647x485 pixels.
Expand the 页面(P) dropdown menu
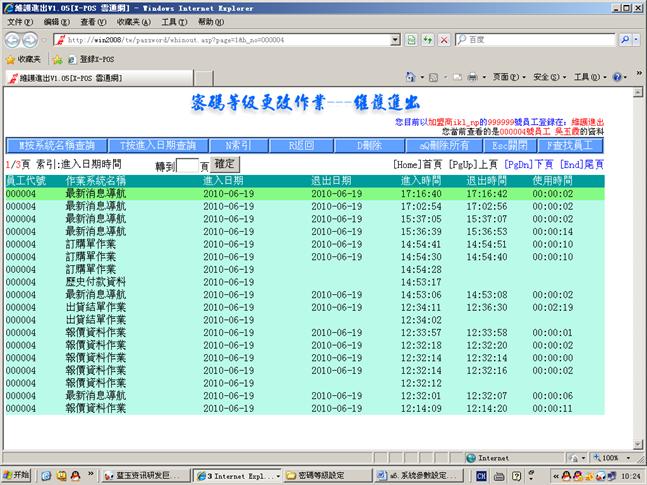tap(506, 77)
